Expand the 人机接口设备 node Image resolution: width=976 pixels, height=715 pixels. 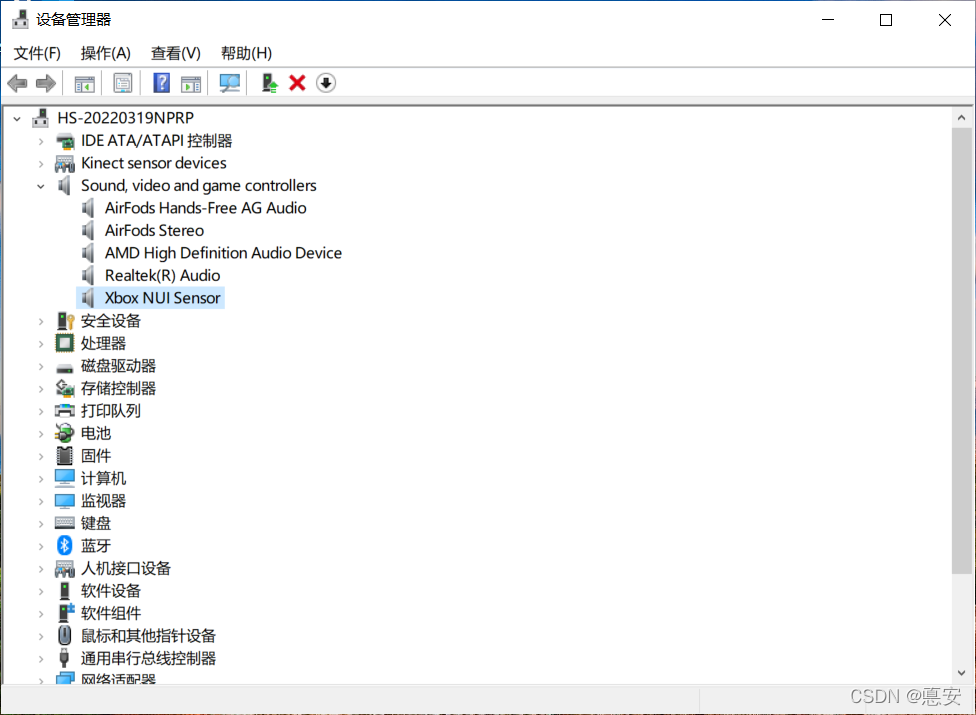(x=41, y=569)
